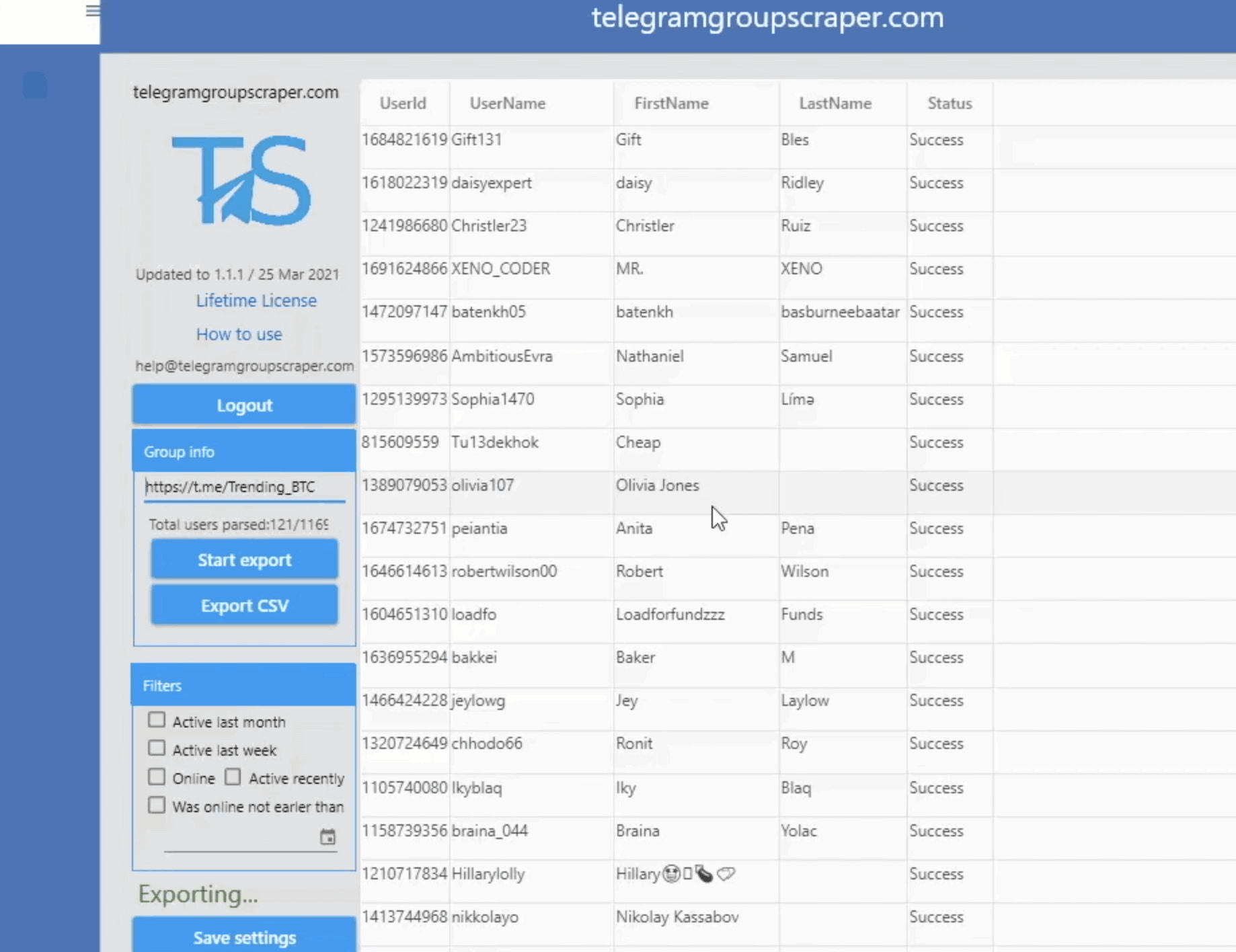Click the Export CSV button
The image size is (1236, 952).
click(x=244, y=605)
